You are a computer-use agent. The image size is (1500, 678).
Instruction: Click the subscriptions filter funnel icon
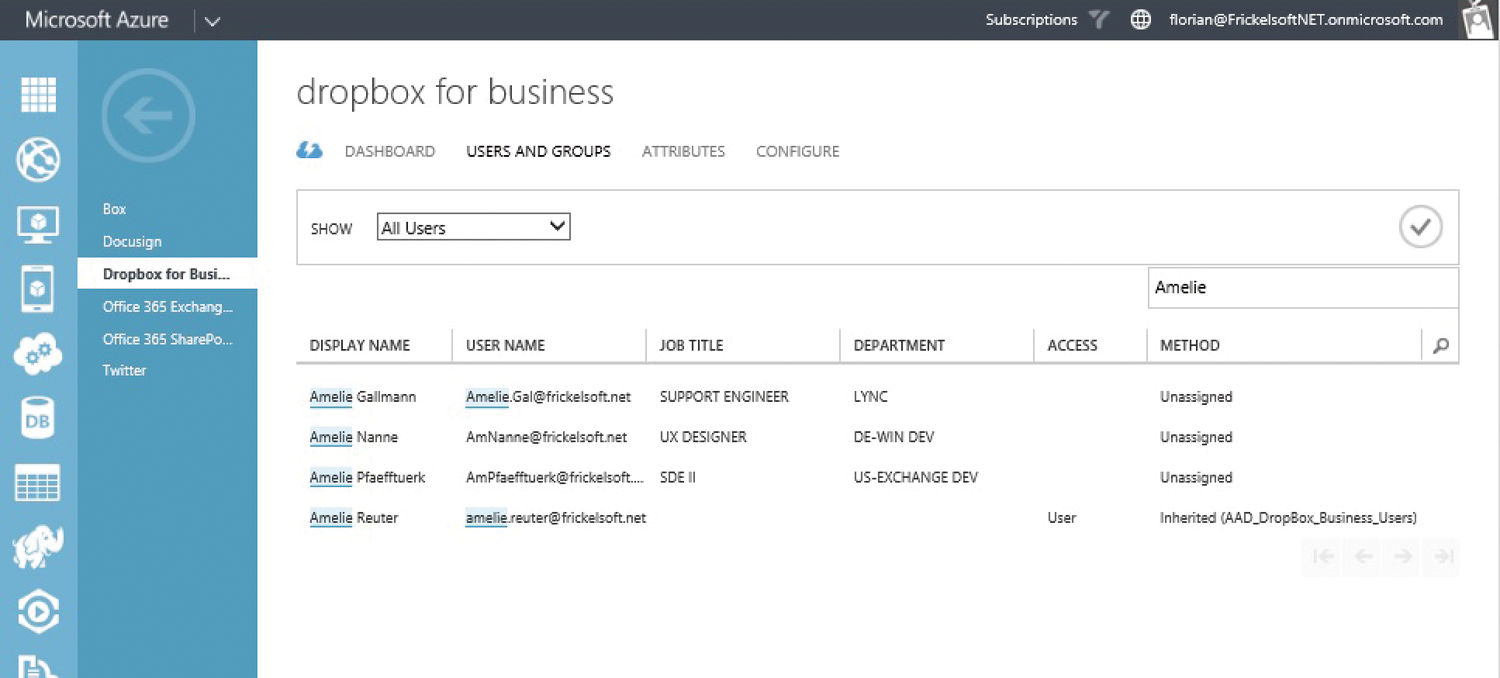(1099, 20)
